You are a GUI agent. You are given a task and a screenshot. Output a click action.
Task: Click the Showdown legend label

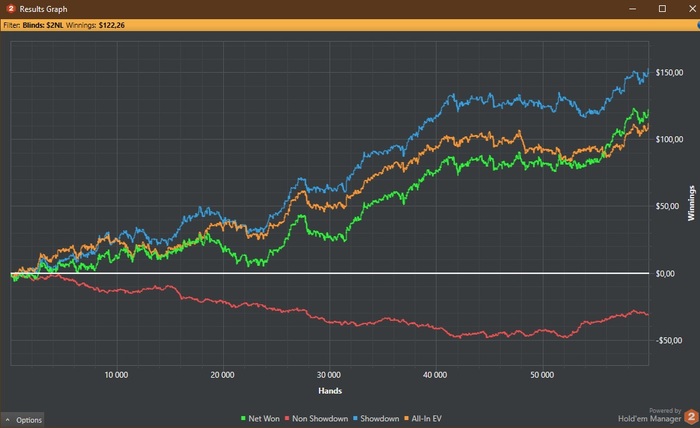click(379, 419)
